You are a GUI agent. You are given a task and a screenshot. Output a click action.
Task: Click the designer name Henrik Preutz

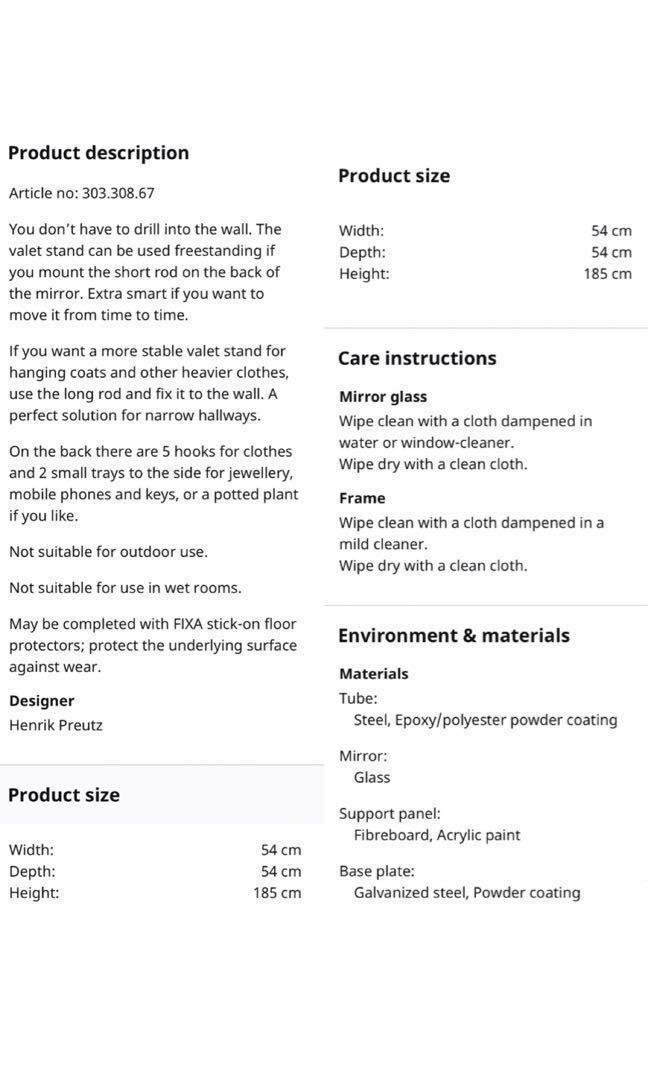click(x=56, y=725)
